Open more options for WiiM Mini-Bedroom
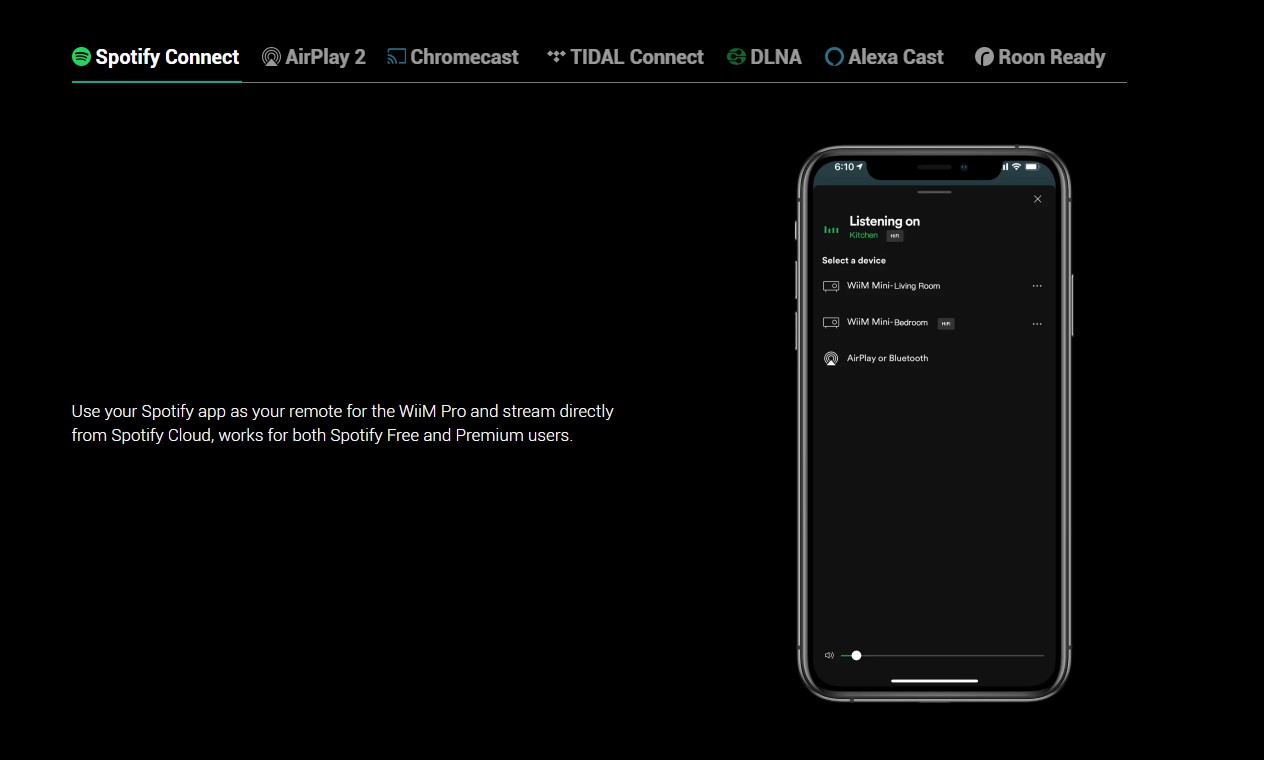The height and width of the screenshot is (760, 1264). tap(1037, 324)
